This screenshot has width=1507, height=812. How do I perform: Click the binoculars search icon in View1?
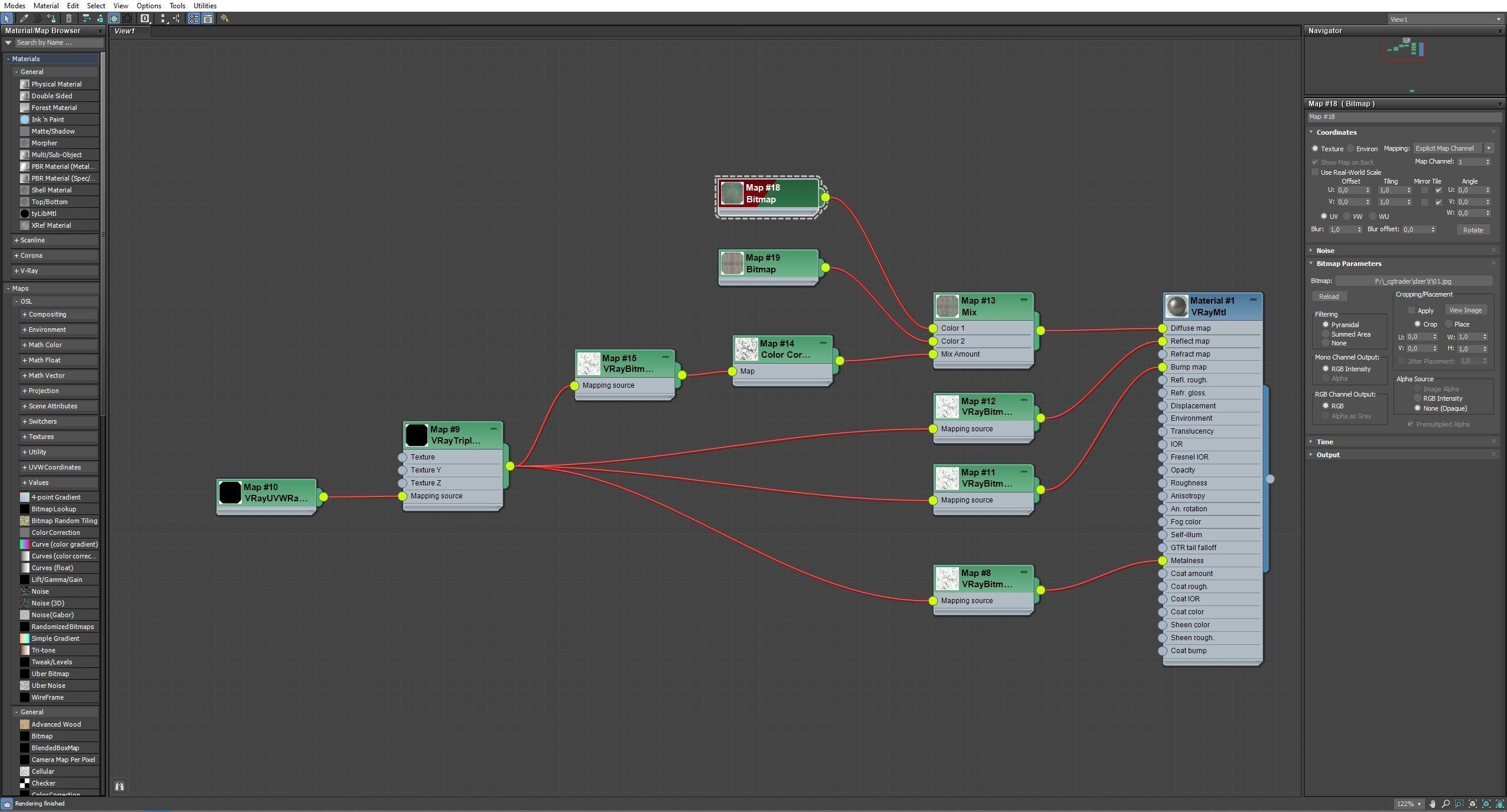[x=120, y=786]
